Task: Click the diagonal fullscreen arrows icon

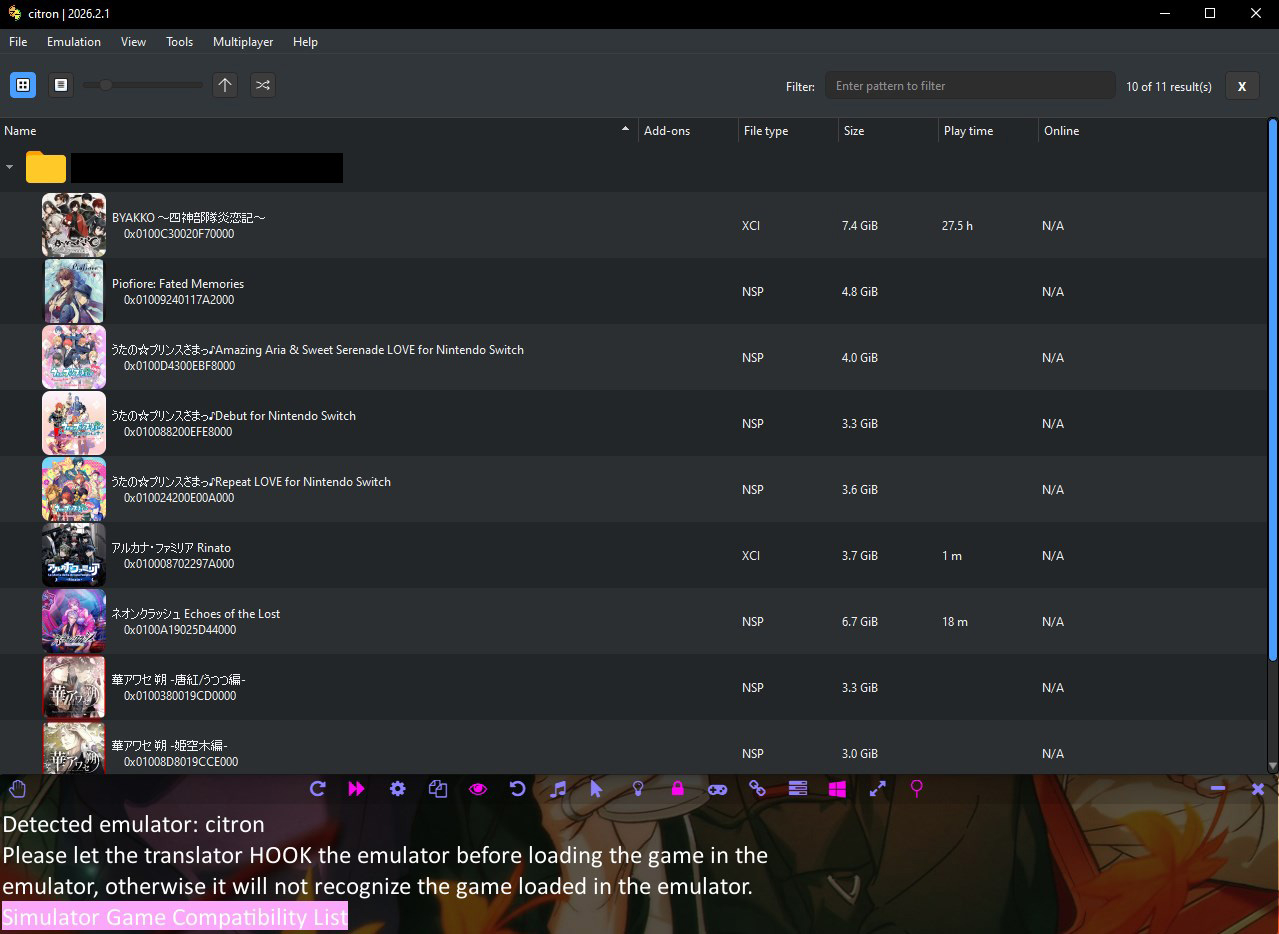Action: 878,789
